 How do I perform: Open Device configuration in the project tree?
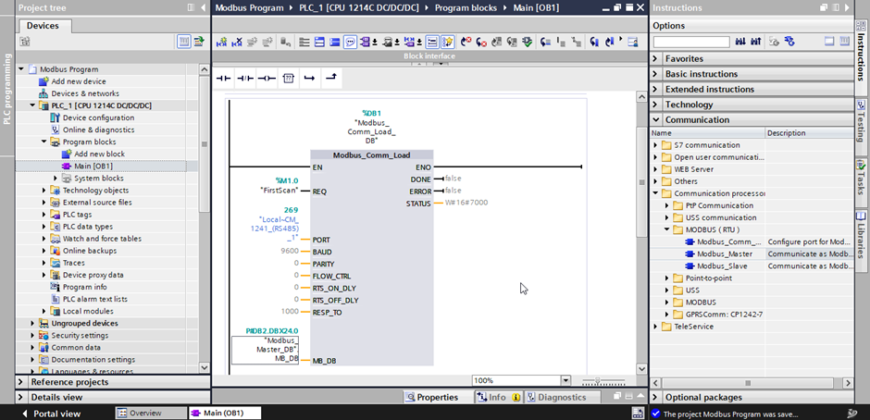[x=98, y=117]
